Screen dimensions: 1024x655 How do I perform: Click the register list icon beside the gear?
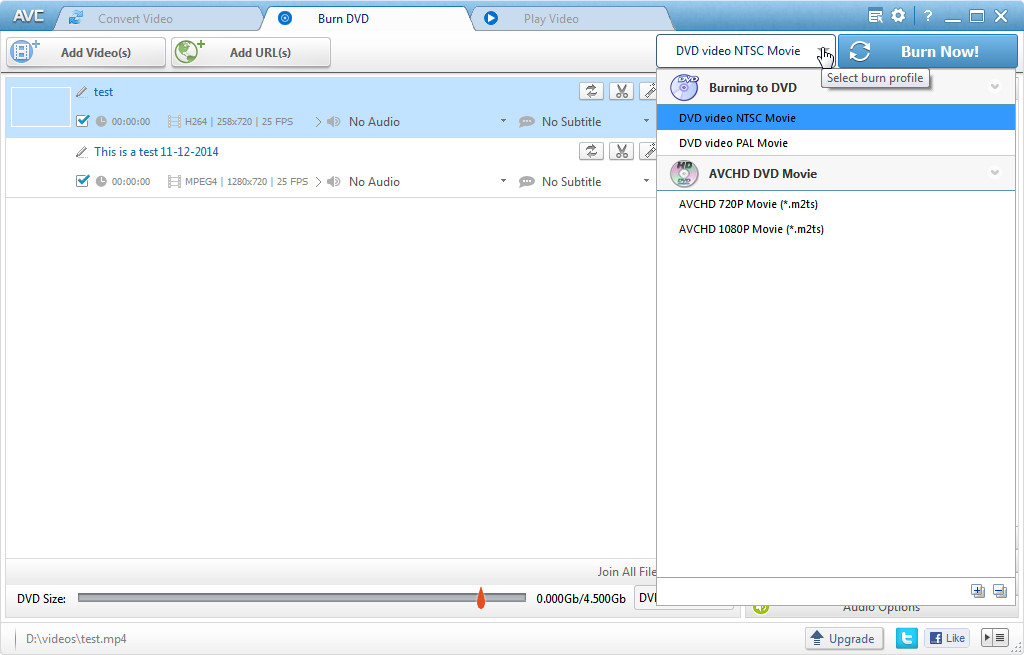[x=876, y=16]
